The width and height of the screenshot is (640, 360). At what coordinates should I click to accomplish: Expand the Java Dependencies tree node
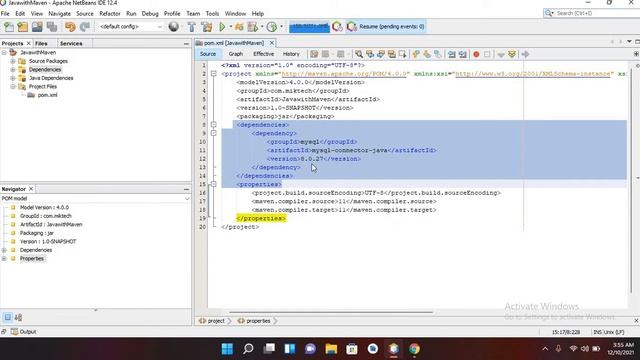tap(13, 78)
